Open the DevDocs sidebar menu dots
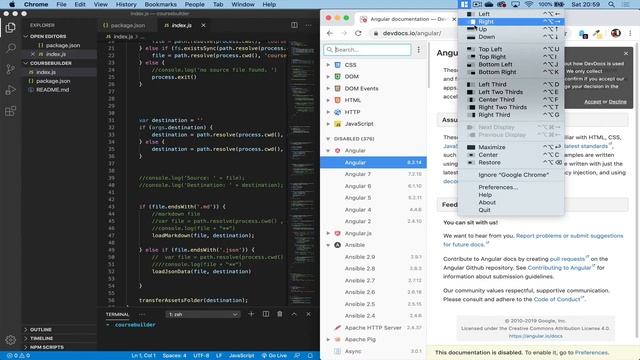Image resolution: width=640 pixels, height=360 pixels. pos(419,50)
